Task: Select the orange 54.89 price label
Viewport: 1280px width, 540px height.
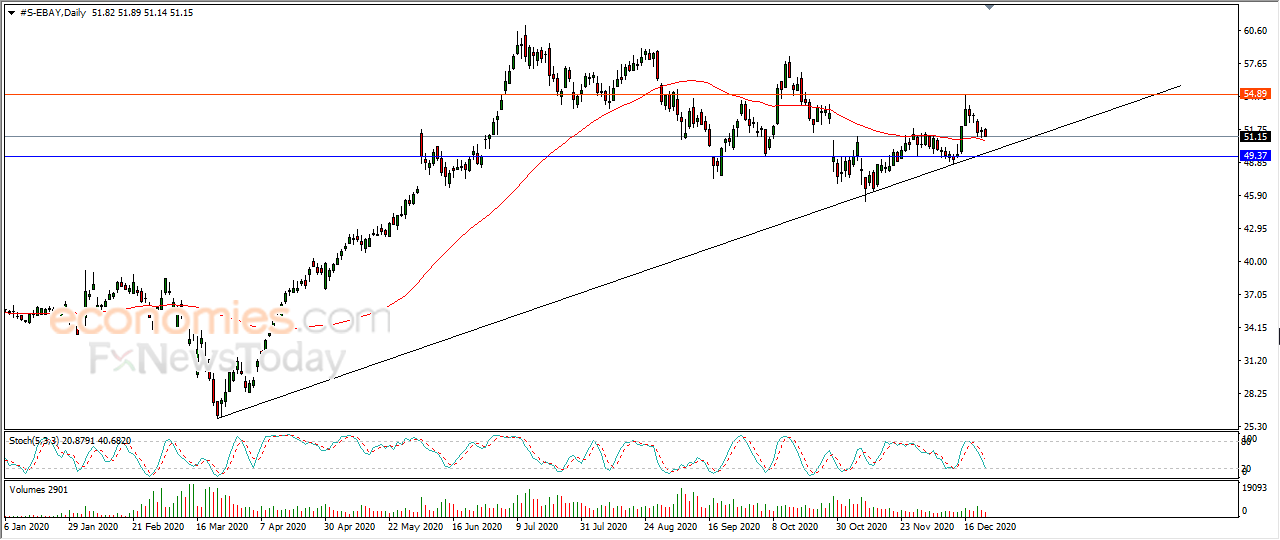Action: point(1255,94)
